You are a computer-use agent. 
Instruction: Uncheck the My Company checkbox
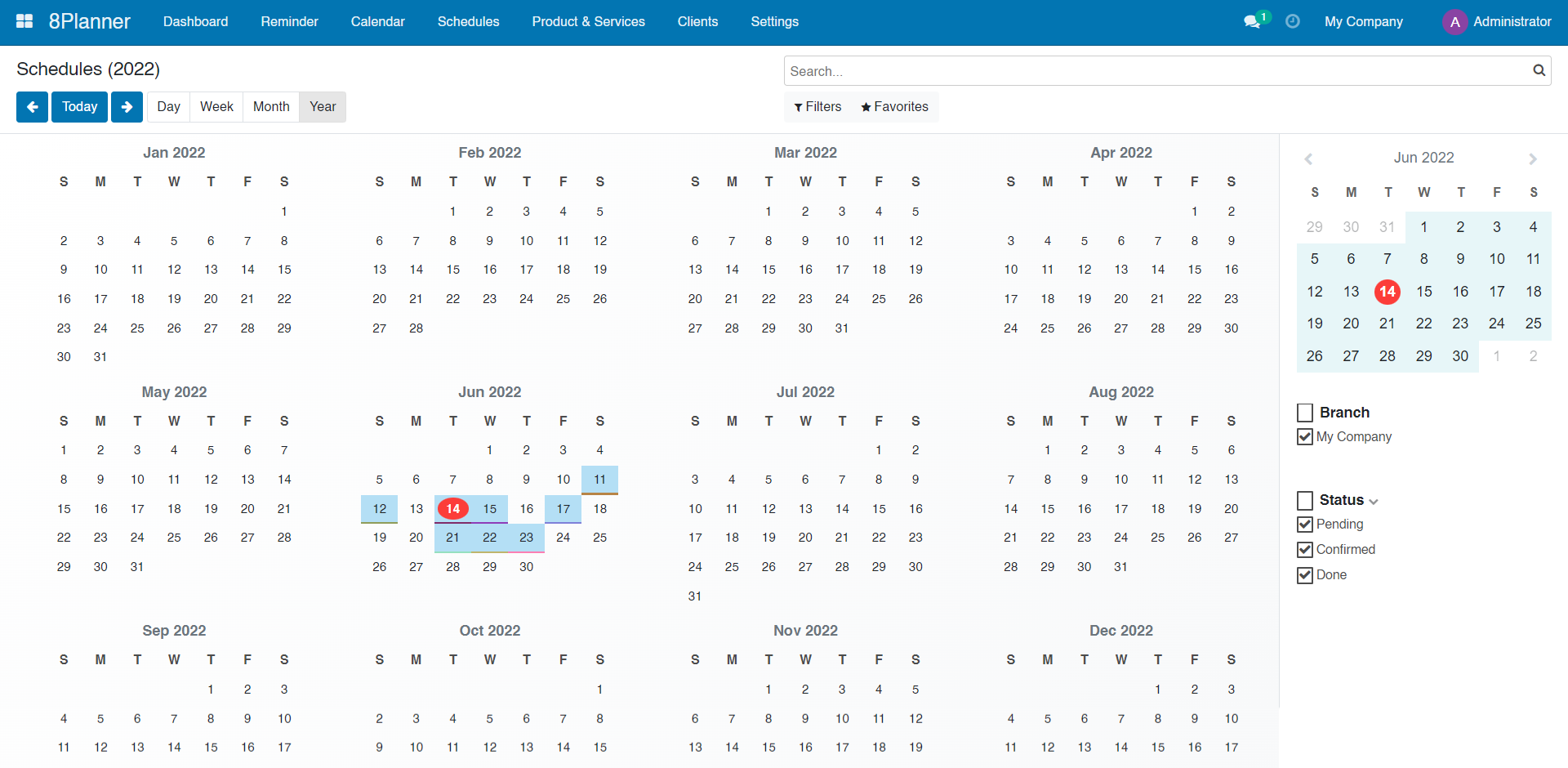[x=1305, y=437]
